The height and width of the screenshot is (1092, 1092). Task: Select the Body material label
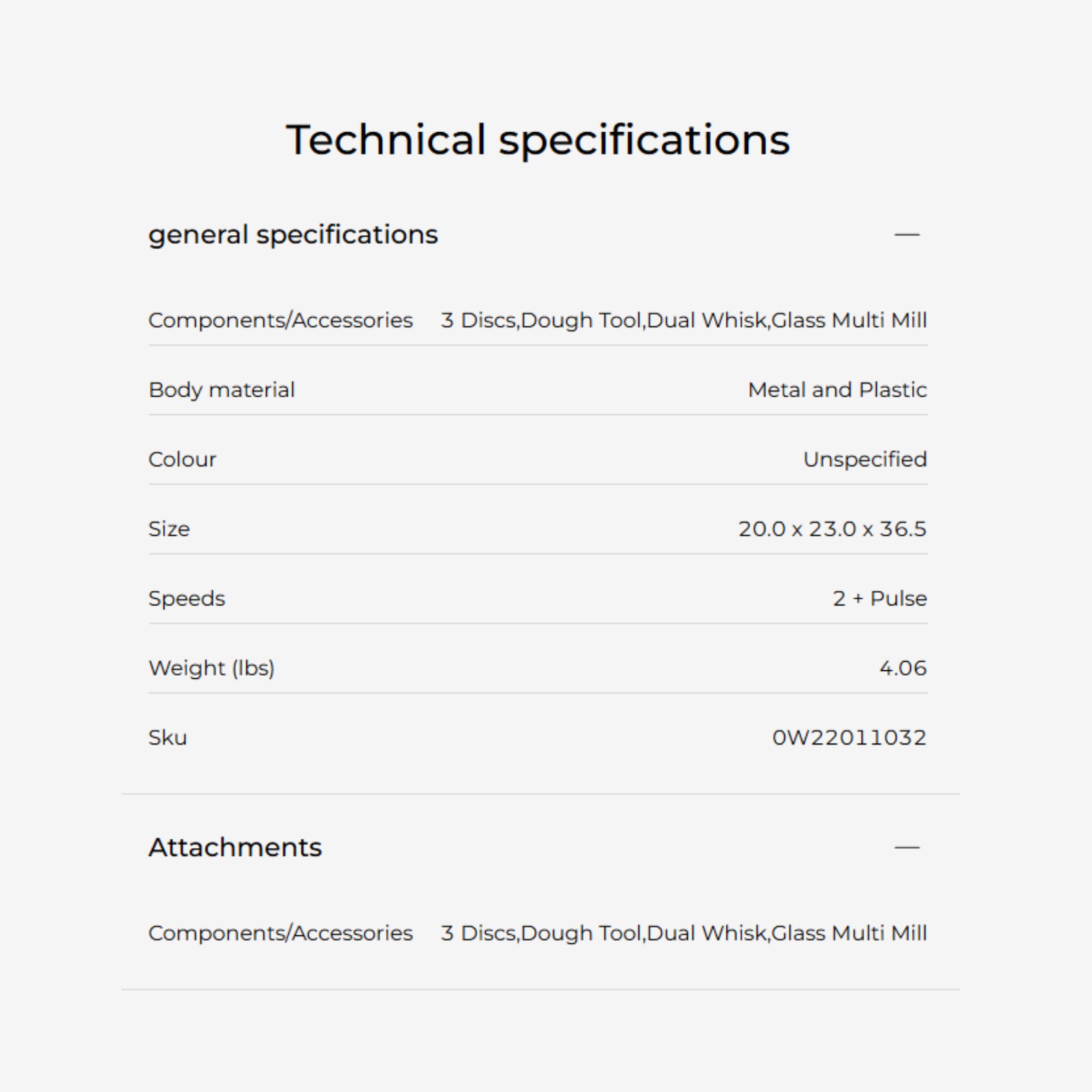tap(222, 390)
